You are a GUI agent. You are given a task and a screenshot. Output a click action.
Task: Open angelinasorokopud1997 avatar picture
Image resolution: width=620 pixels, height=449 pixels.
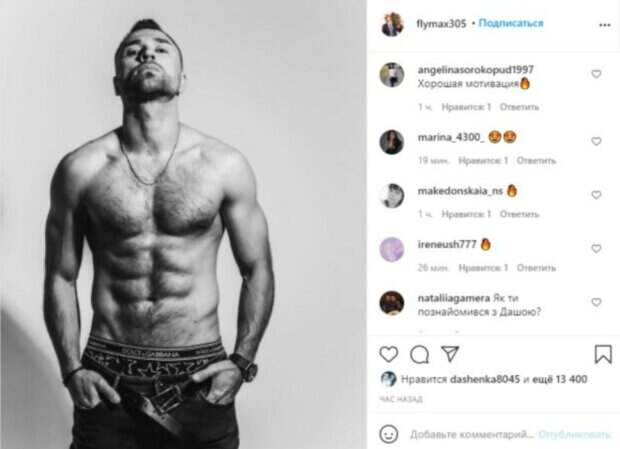pyautogui.click(x=392, y=75)
